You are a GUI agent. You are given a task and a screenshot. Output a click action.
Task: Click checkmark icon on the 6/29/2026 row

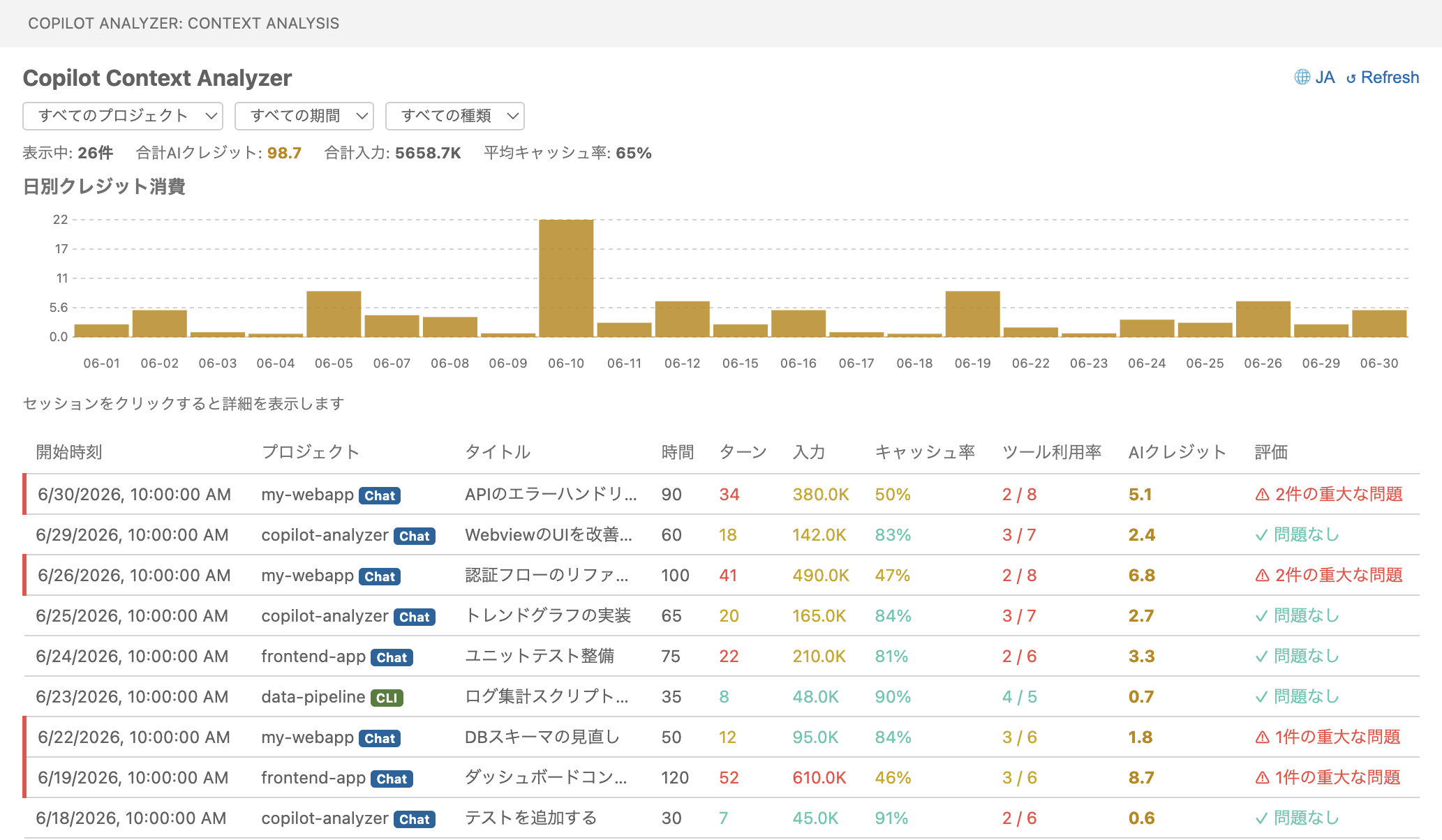click(1261, 535)
